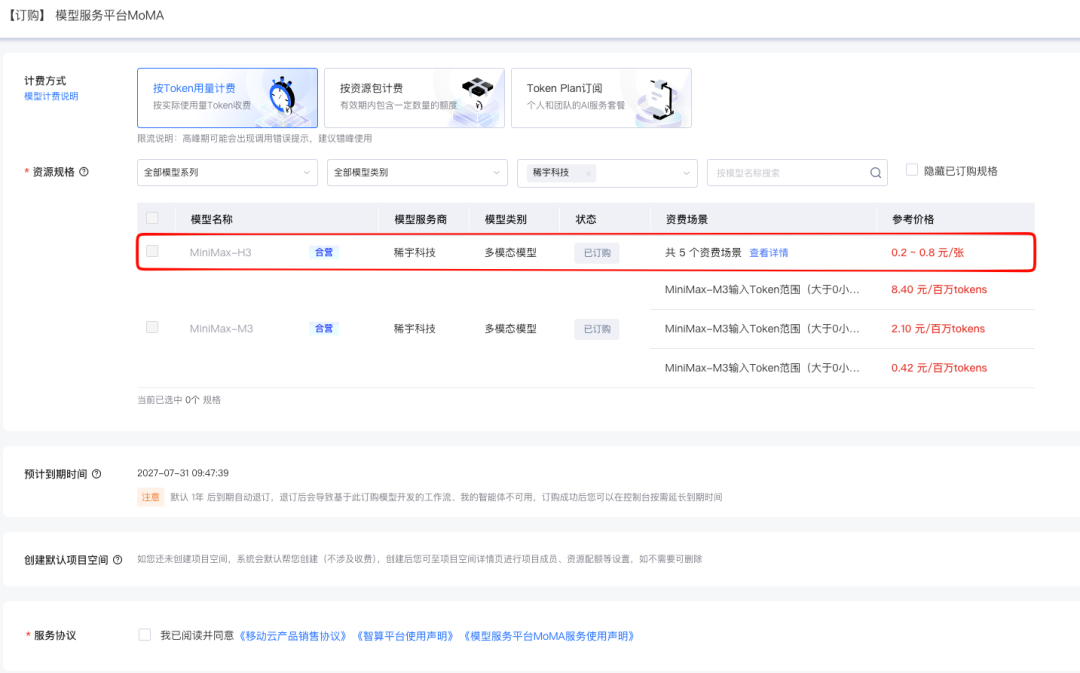Click 共 5 个资费场景 text

pos(703,253)
